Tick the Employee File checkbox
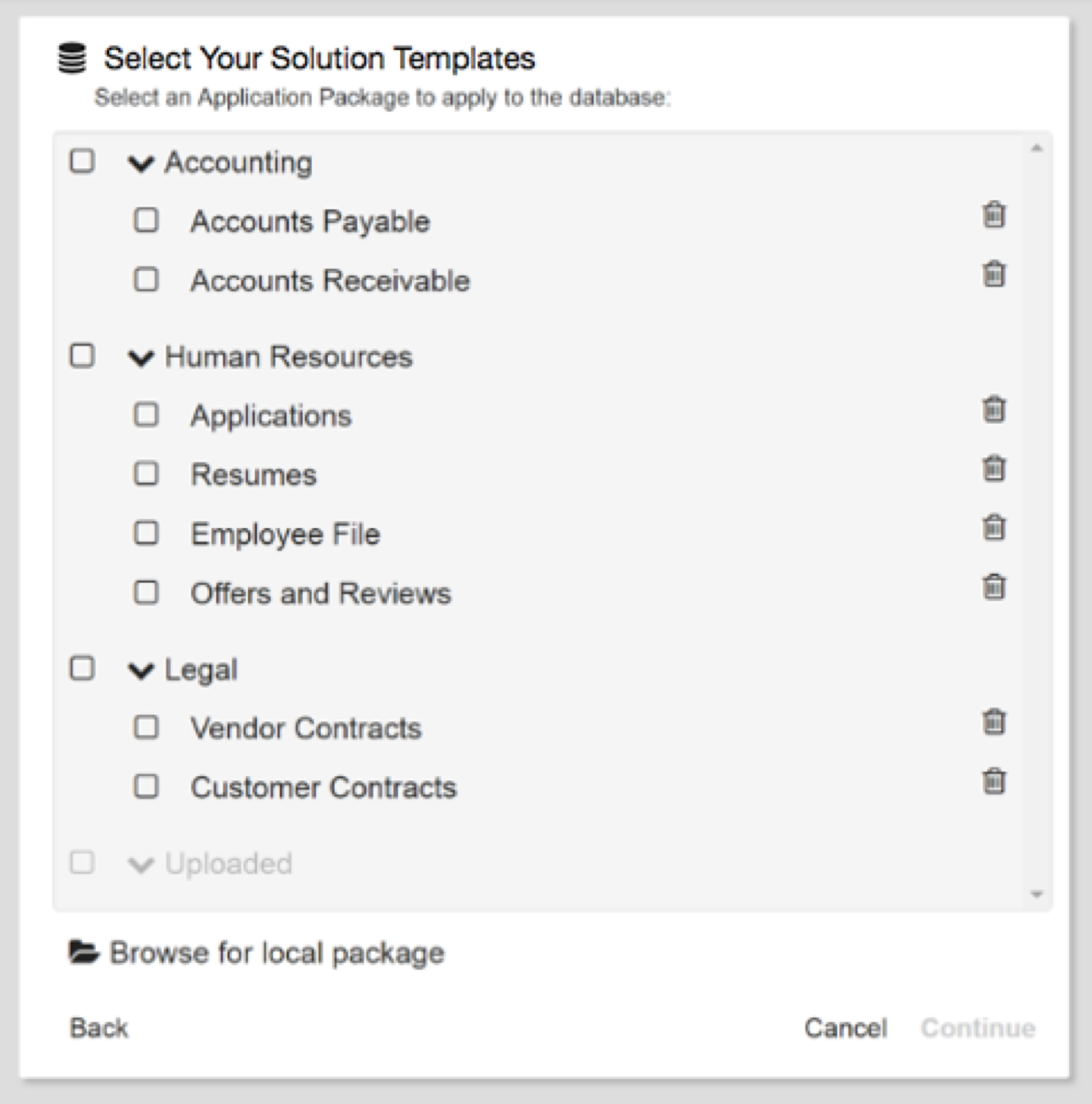1092x1104 pixels. pos(146,532)
